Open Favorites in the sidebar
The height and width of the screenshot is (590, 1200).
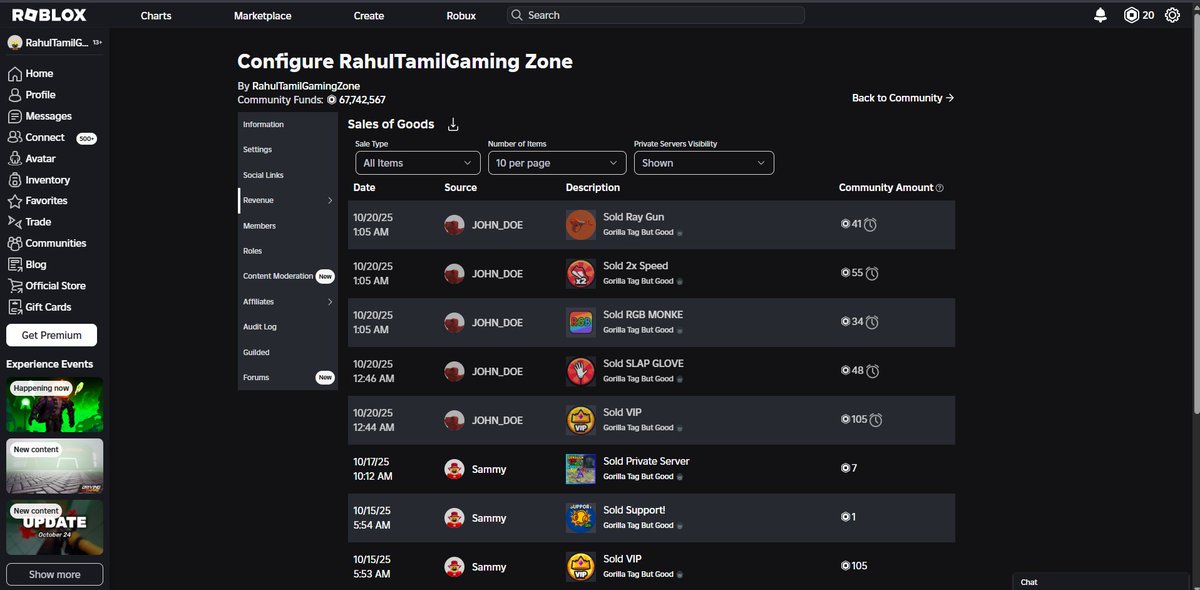point(38,201)
